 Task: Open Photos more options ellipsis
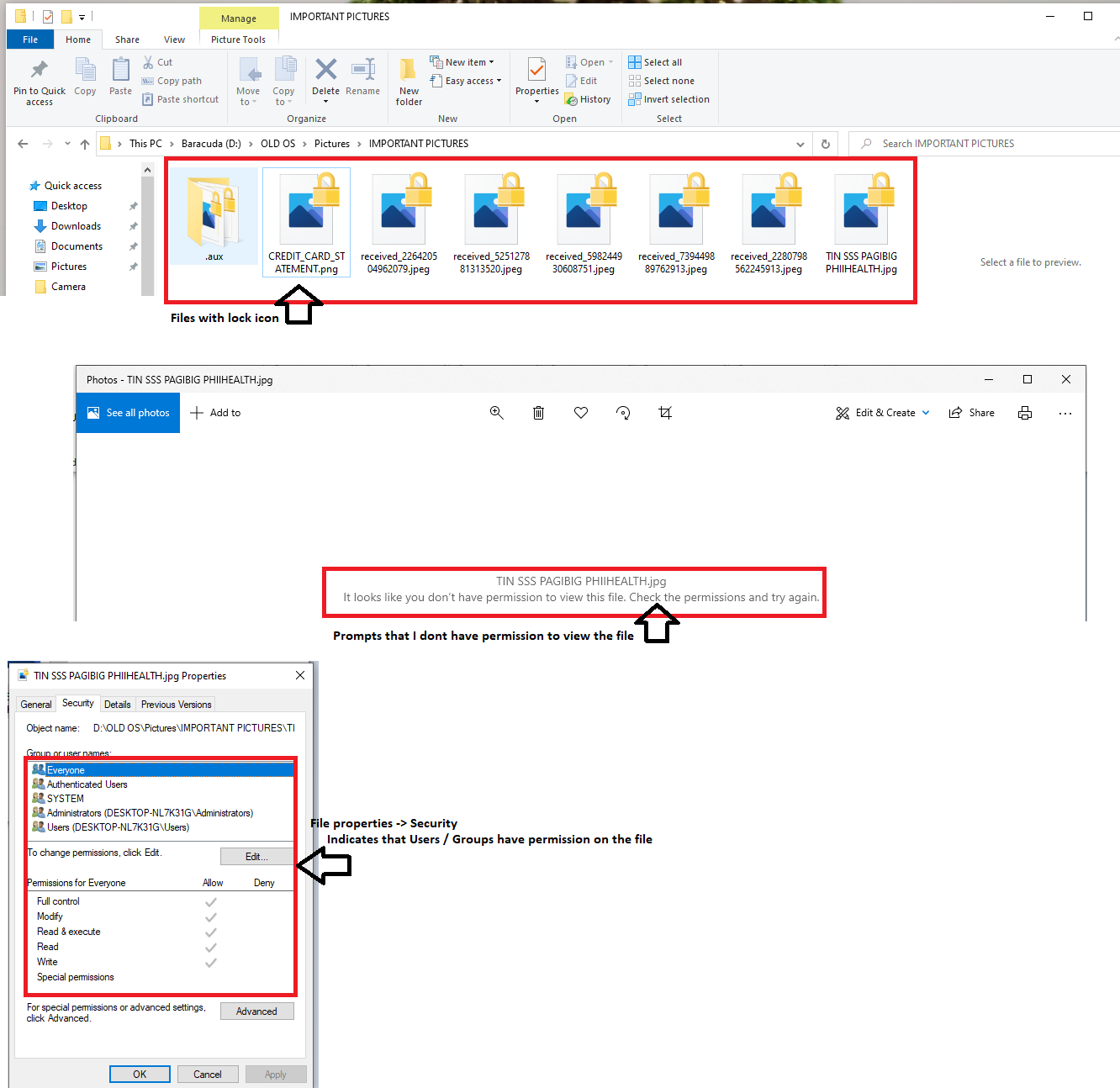tap(1065, 413)
